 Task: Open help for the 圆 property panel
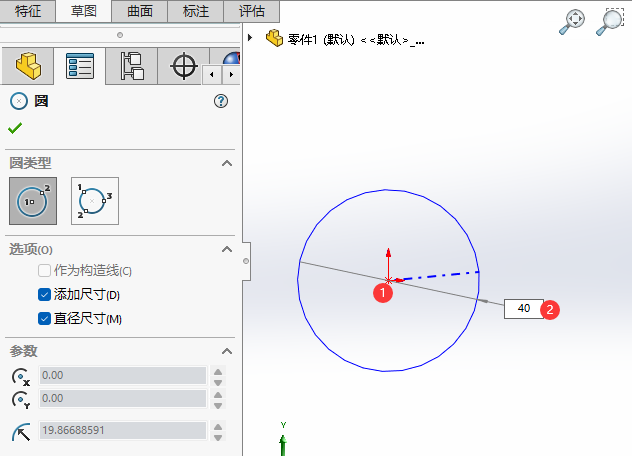pyautogui.click(x=221, y=101)
